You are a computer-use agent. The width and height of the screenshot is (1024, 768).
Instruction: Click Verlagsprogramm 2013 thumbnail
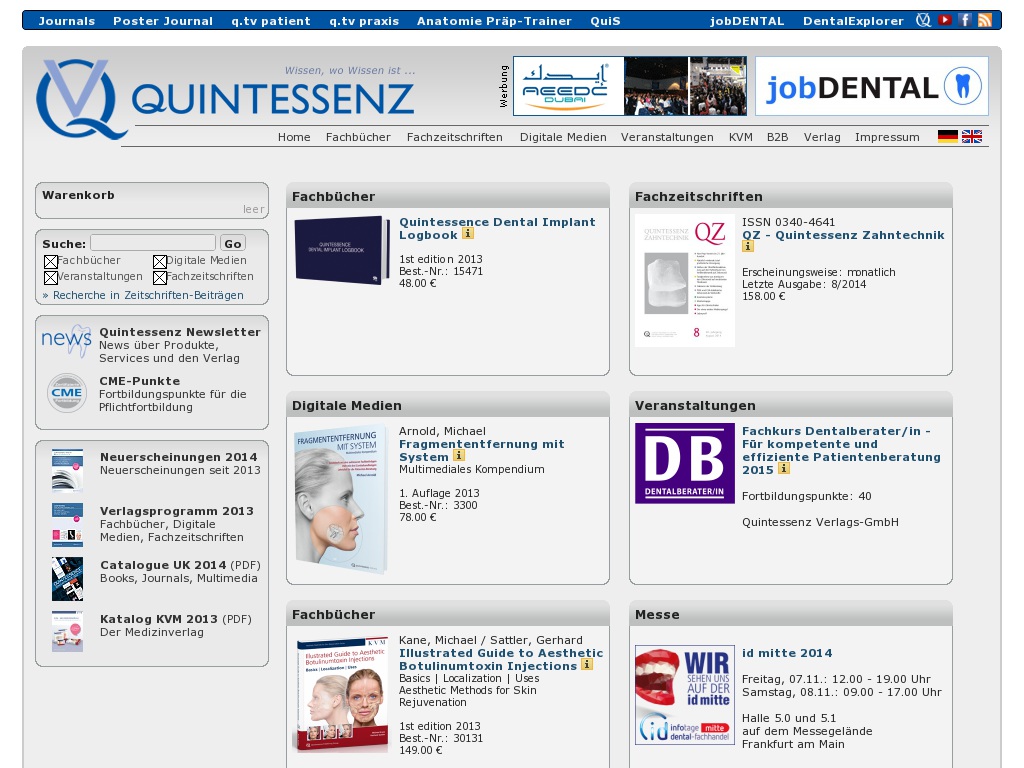pyautogui.click(x=67, y=524)
